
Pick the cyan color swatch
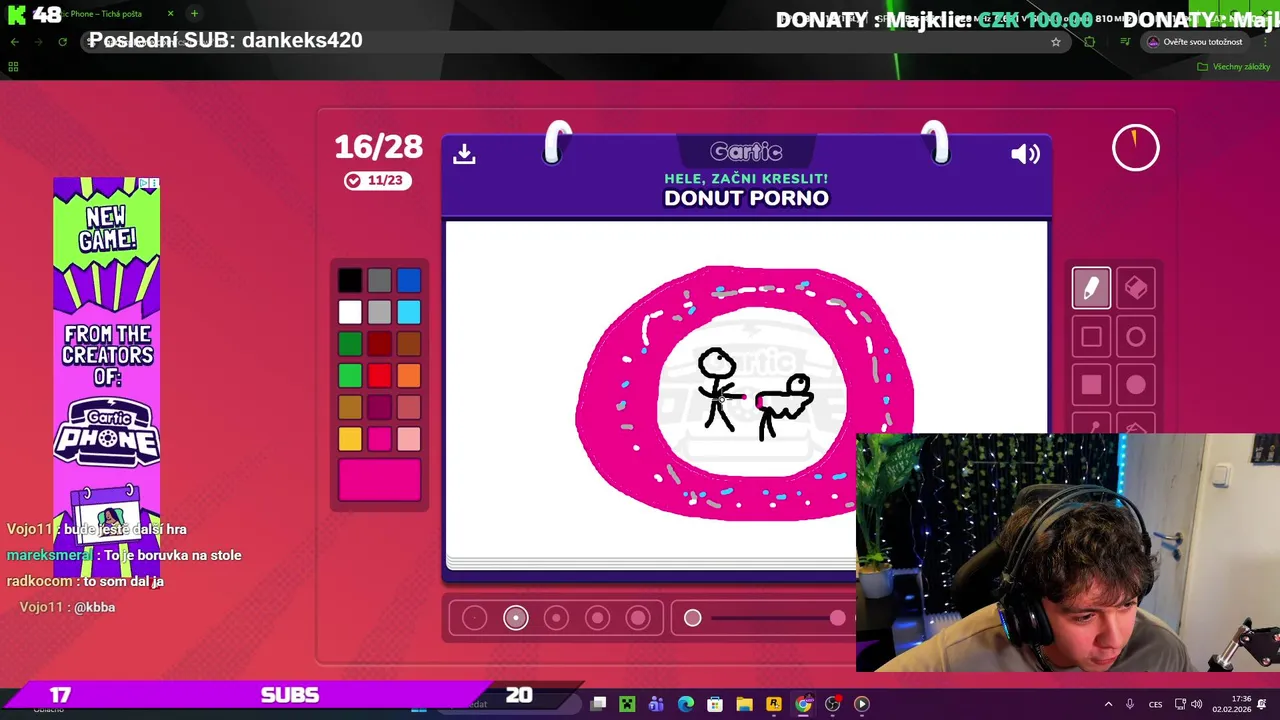point(408,312)
